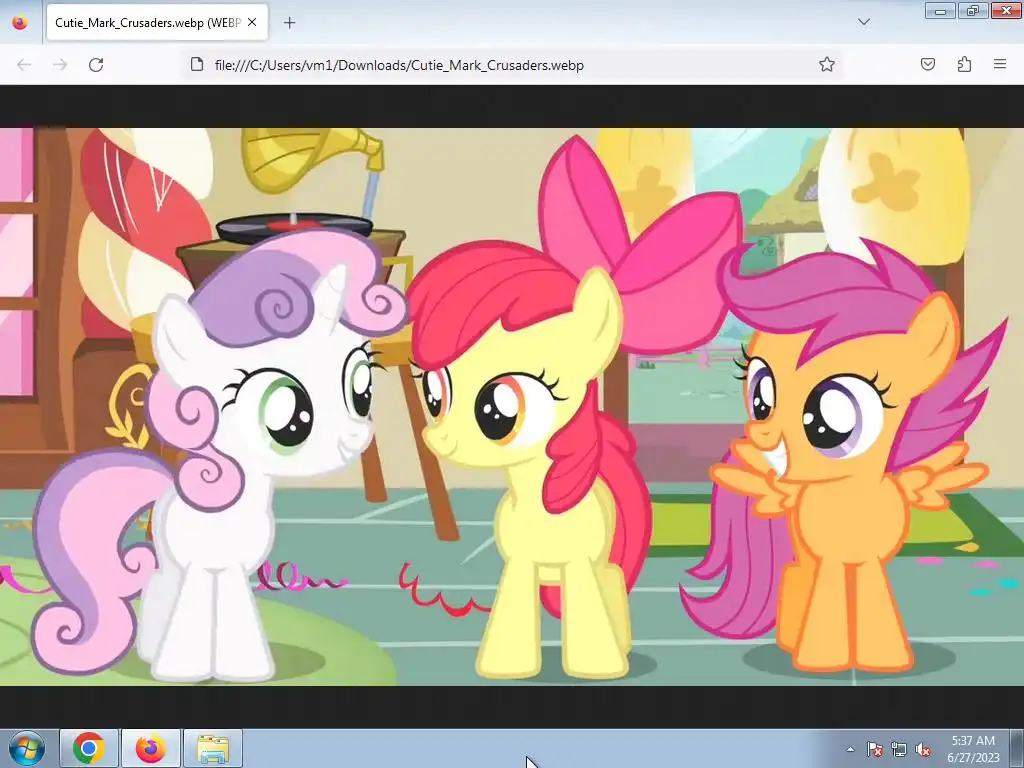Close the Cutie_Mark_Crusaders.webp tab

(252, 22)
